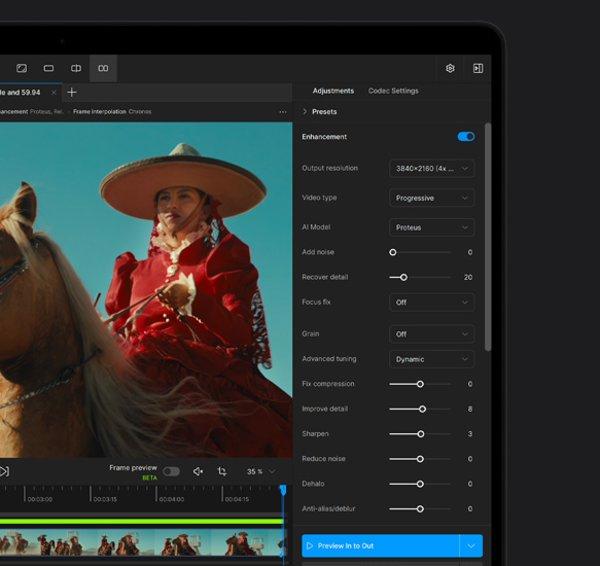The height and width of the screenshot is (566, 600).
Task: Open the 35% zoom level dropdown
Action: (x=260, y=471)
